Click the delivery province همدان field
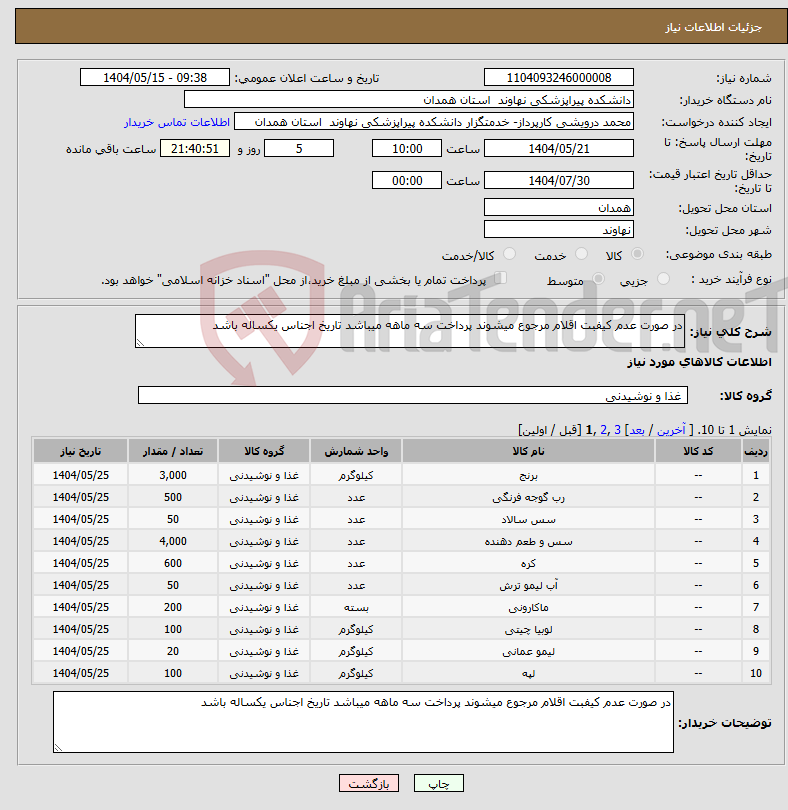 pyautogui.click(x=559, y=208)
